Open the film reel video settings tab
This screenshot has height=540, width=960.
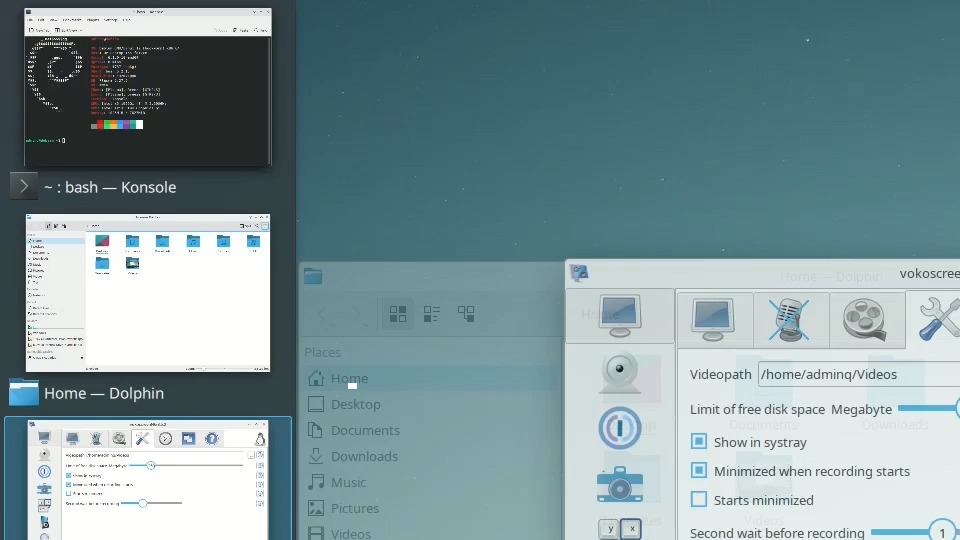866,318
